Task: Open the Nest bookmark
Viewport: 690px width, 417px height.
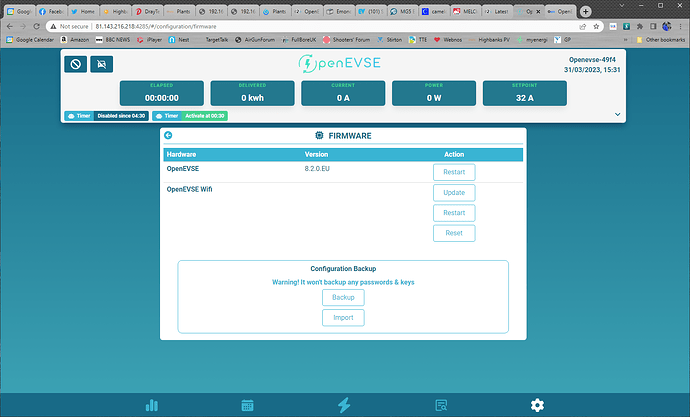Action: point(179,40)
